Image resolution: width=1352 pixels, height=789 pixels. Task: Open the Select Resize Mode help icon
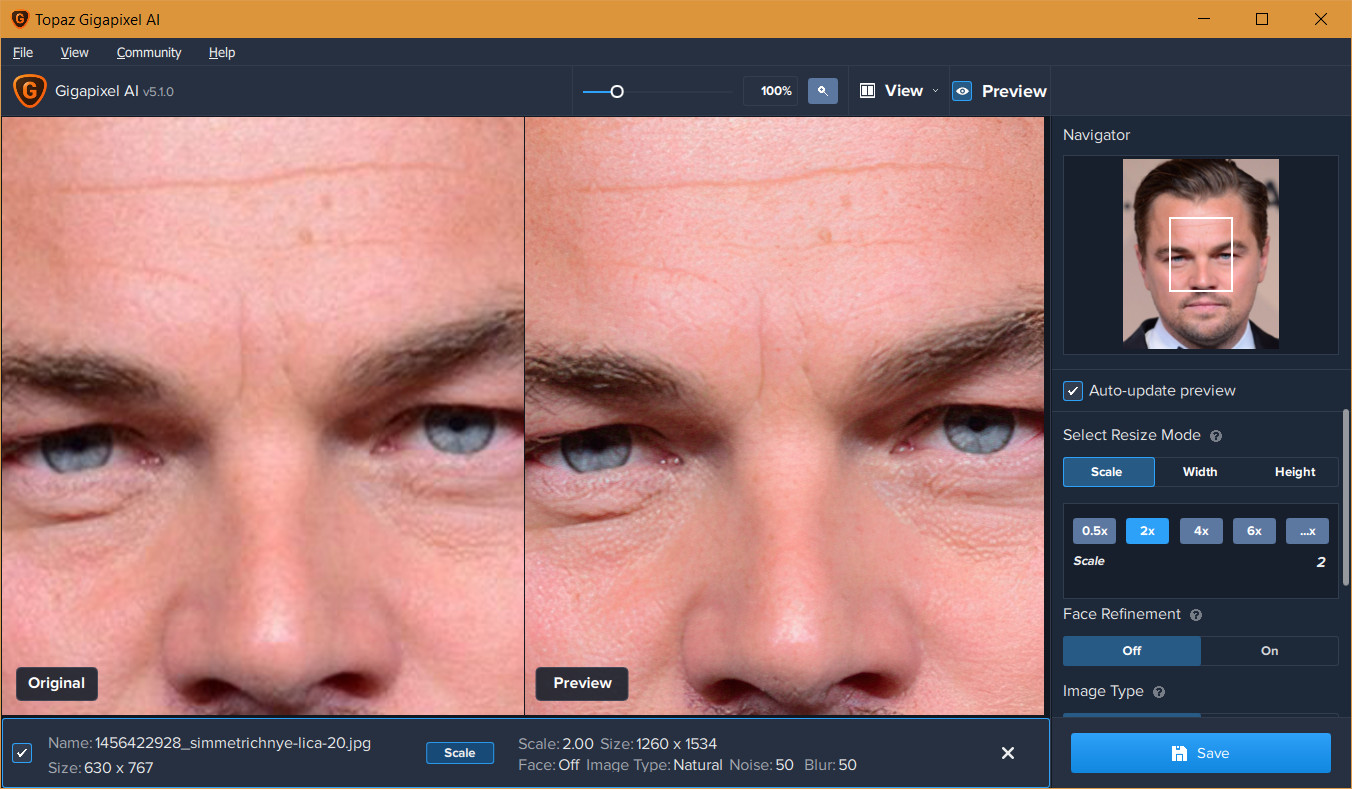coord(1215,435)
